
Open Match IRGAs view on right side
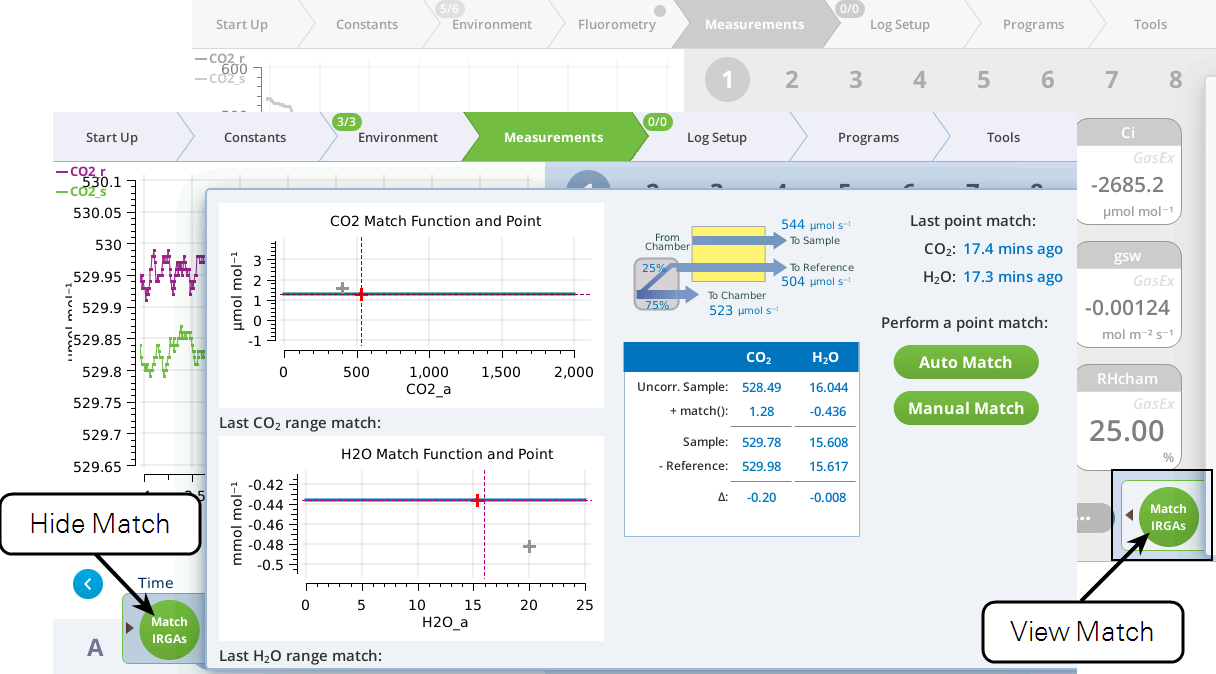pyautogui.click(x=1168, y=516)
